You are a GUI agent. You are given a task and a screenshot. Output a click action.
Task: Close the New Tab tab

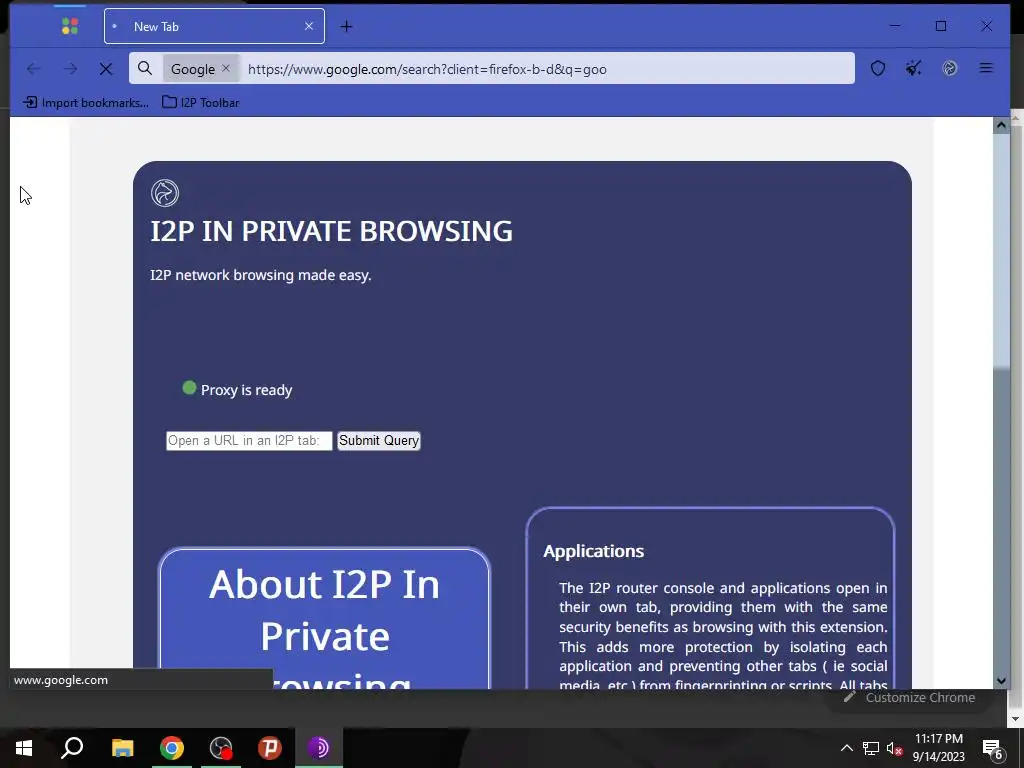(x=309, y=26)
